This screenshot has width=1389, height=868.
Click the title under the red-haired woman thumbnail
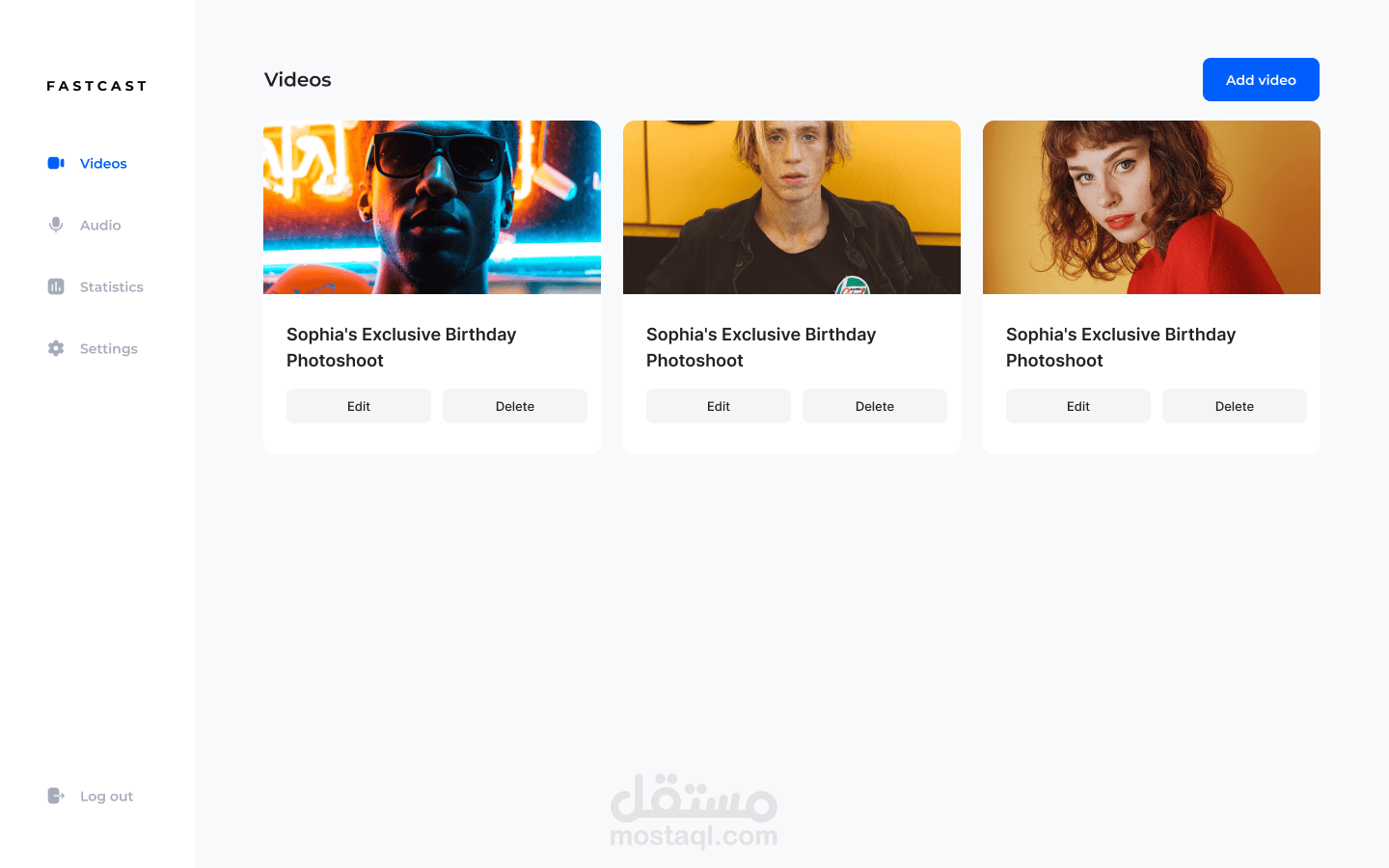tap(1121, 347)
